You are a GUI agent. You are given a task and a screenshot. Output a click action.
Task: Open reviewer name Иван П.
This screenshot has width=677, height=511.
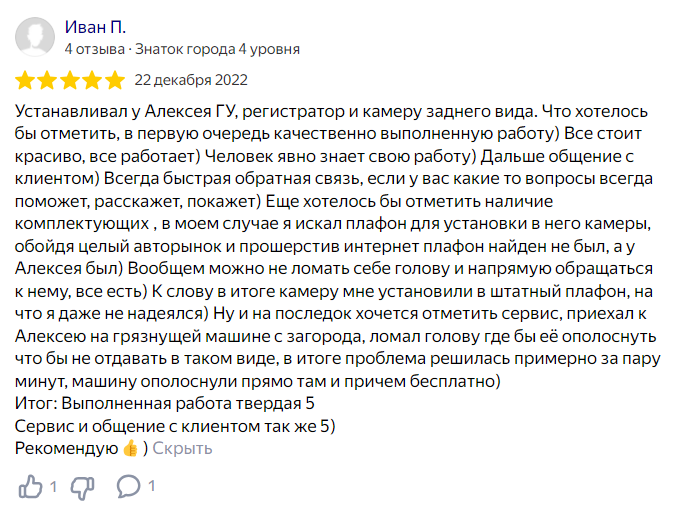pyautogui.click(x=96, y=27)
